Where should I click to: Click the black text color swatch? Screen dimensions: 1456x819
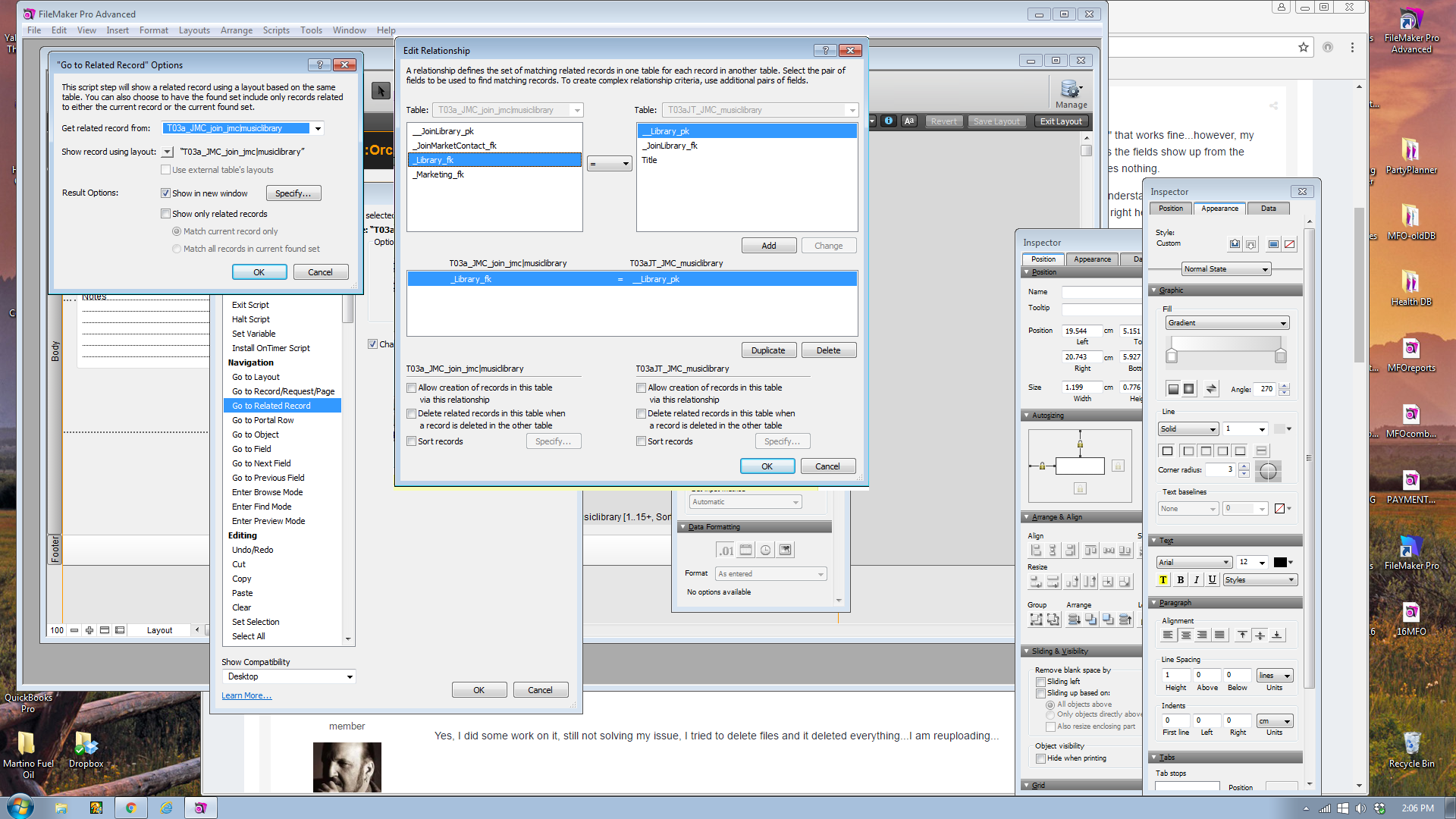coord(1280,562)
